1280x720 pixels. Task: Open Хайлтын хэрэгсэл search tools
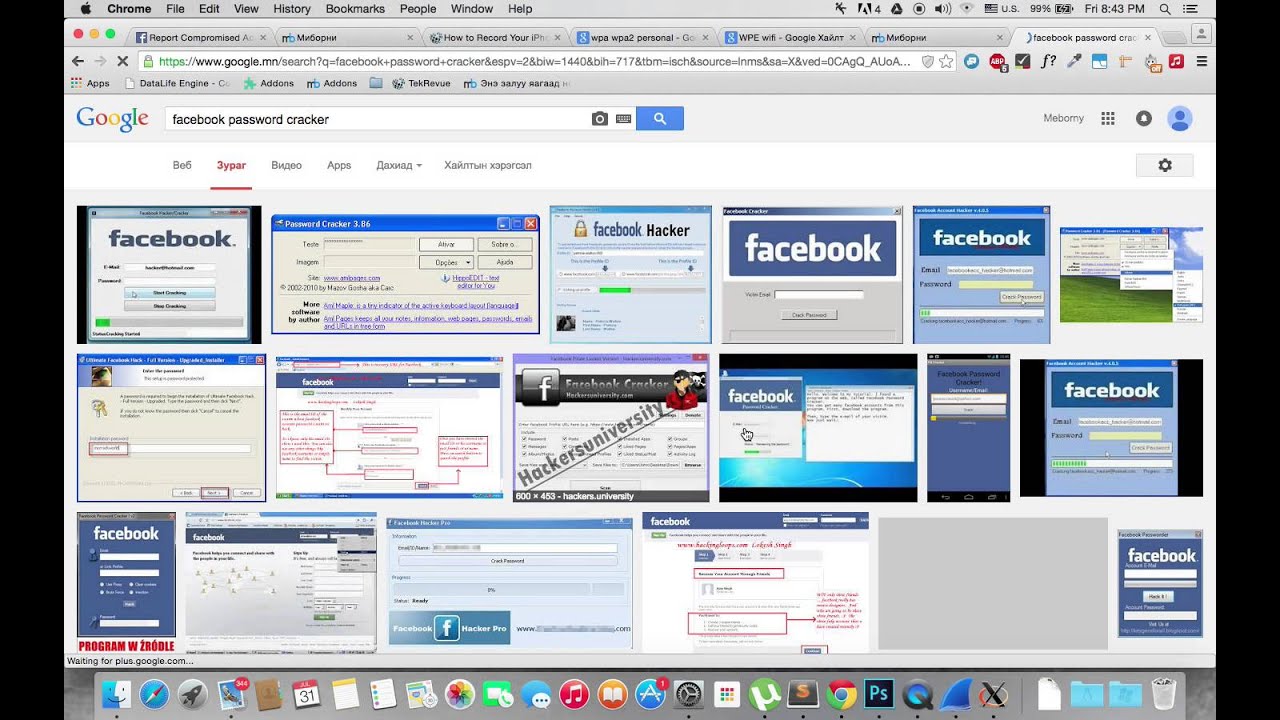488,165
